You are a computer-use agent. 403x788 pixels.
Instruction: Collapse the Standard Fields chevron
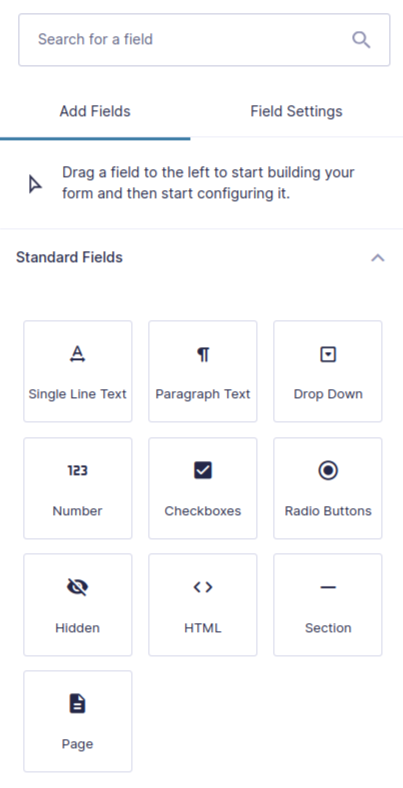coord(377,258)
